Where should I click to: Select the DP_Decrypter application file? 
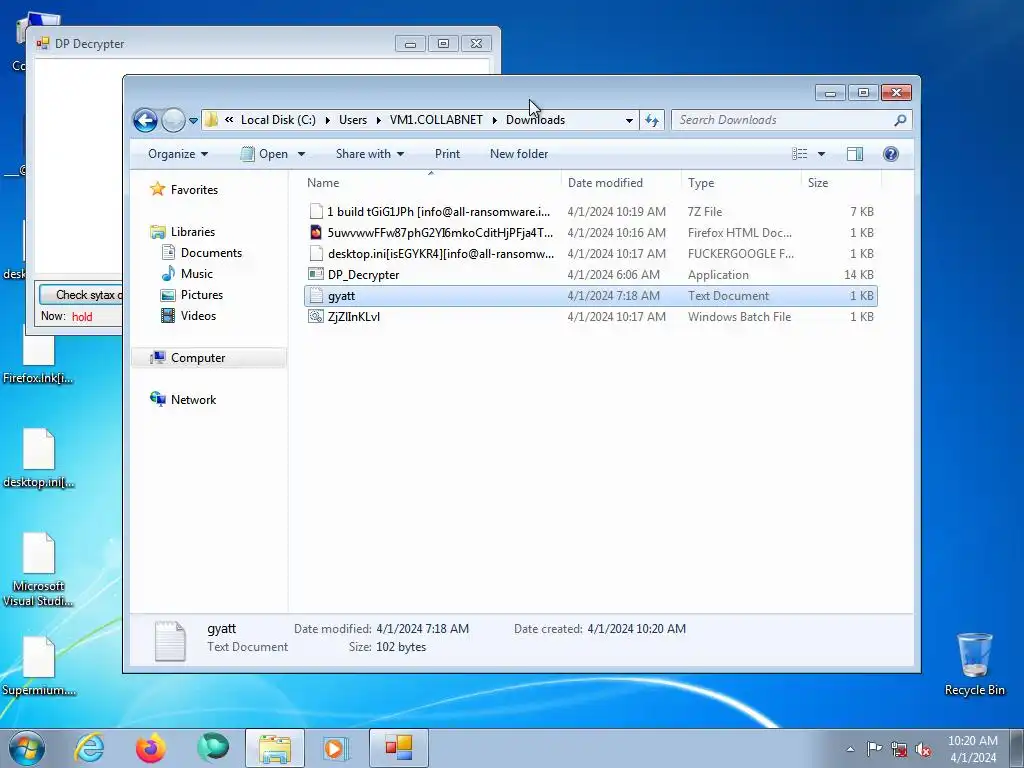591,275
